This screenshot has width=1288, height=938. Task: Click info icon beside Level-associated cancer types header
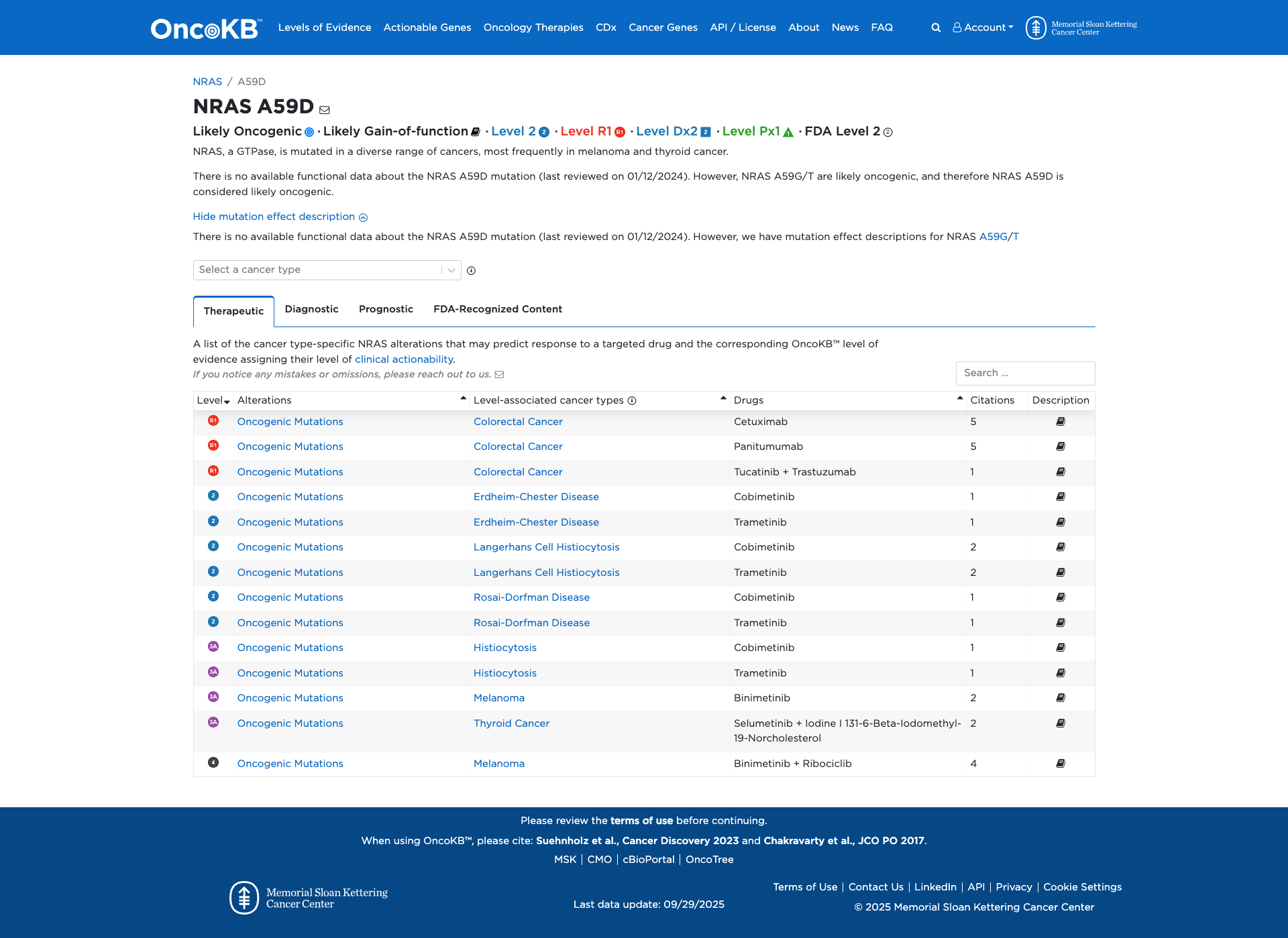(x=632, y=401)
